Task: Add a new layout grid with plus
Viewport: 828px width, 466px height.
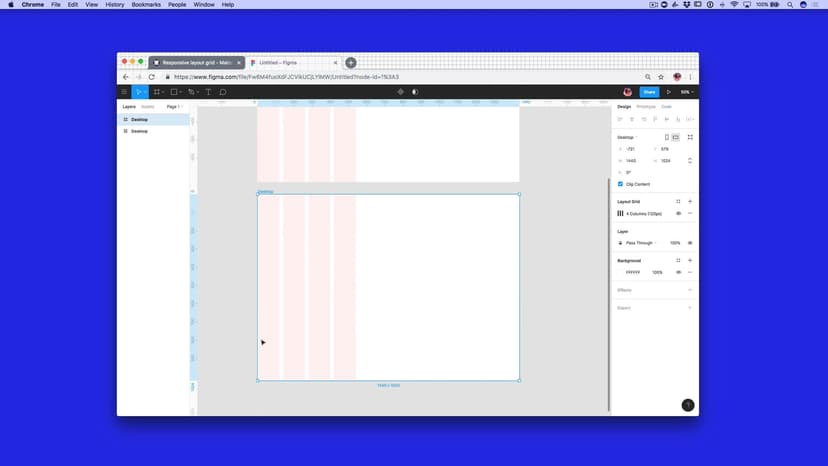Action: [x=690, y=201]
